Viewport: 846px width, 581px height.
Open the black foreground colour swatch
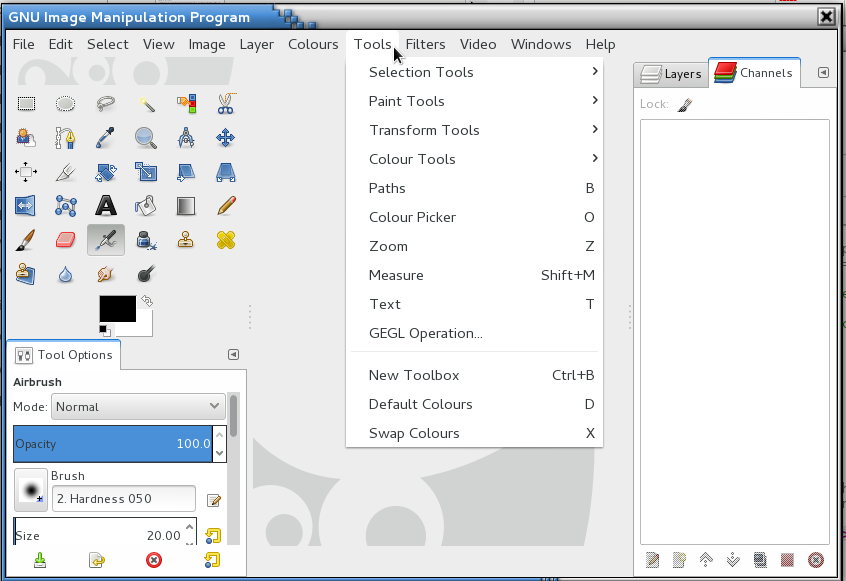(118, 309)
